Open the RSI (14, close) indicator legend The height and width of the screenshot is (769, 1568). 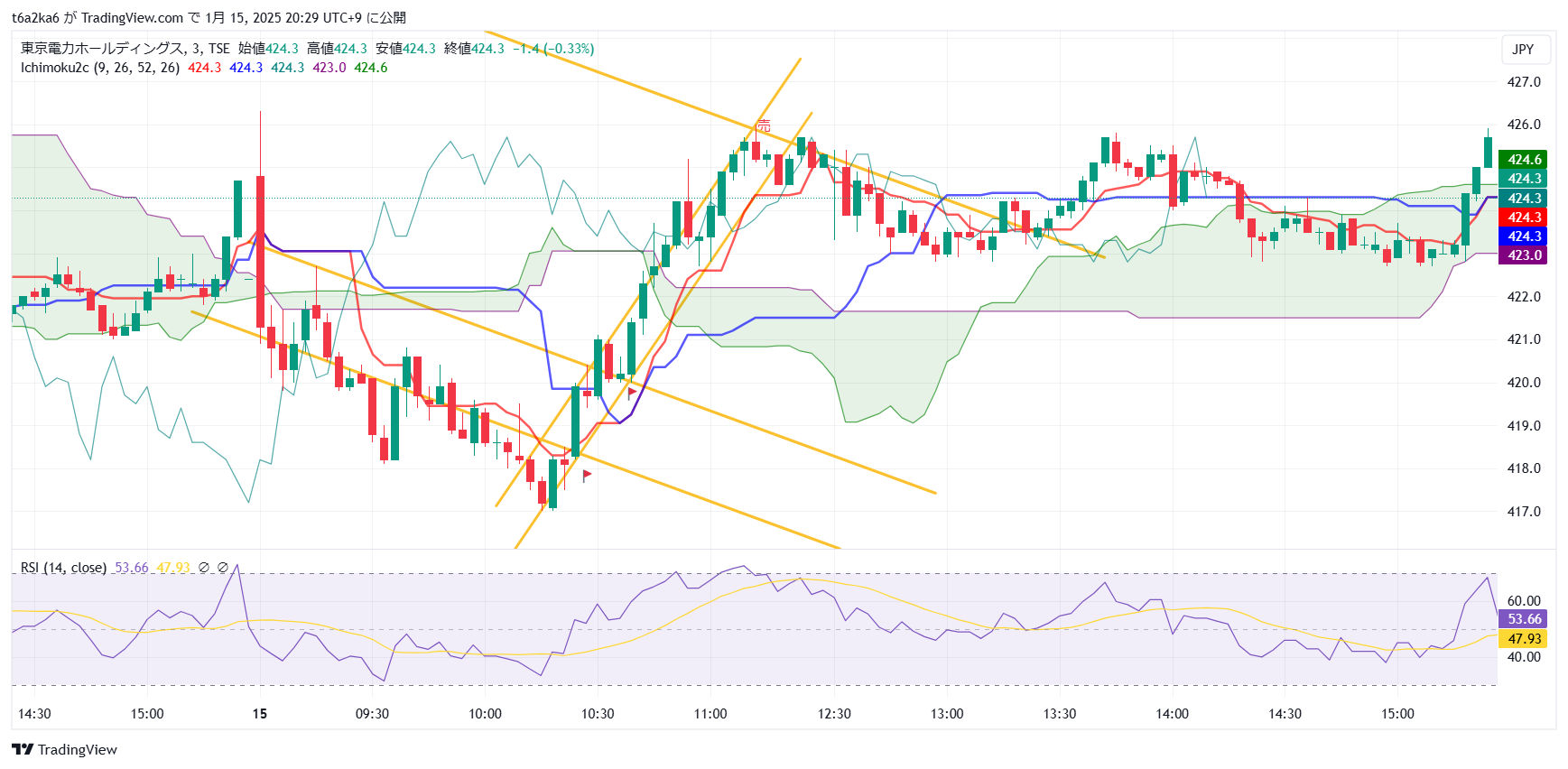click(x=63, y=568)
